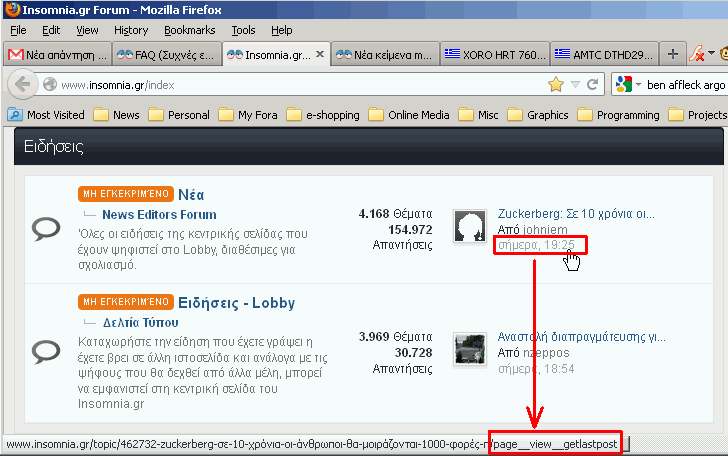Open the Edit menu
728x456 pixels.
tap(51, 30)
